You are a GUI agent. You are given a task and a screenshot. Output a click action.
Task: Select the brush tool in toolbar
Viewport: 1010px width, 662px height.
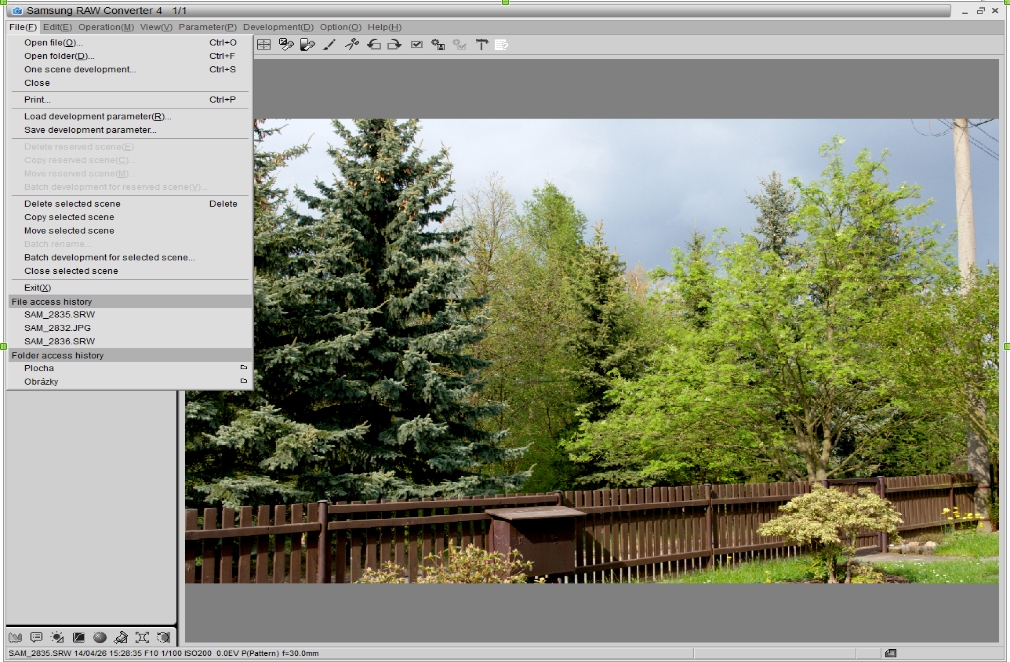pos(329,45)
